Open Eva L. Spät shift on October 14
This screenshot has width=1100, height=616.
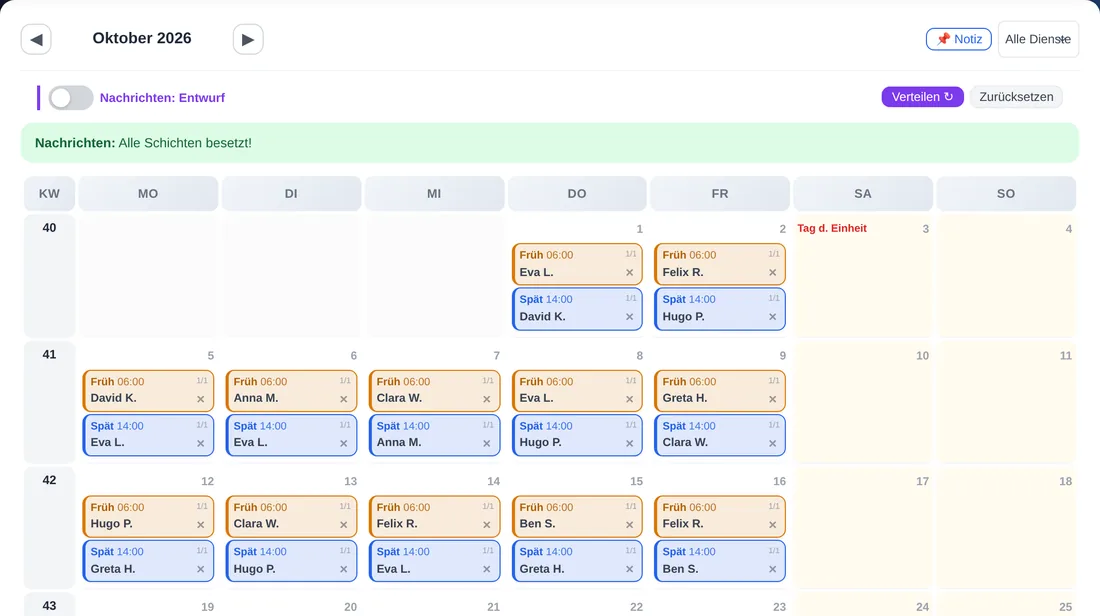click(x=434, y=561)
